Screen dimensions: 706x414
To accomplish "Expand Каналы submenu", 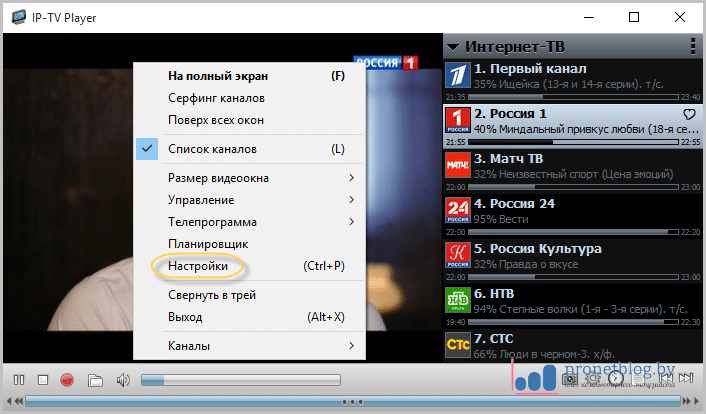I will (249, 346).
